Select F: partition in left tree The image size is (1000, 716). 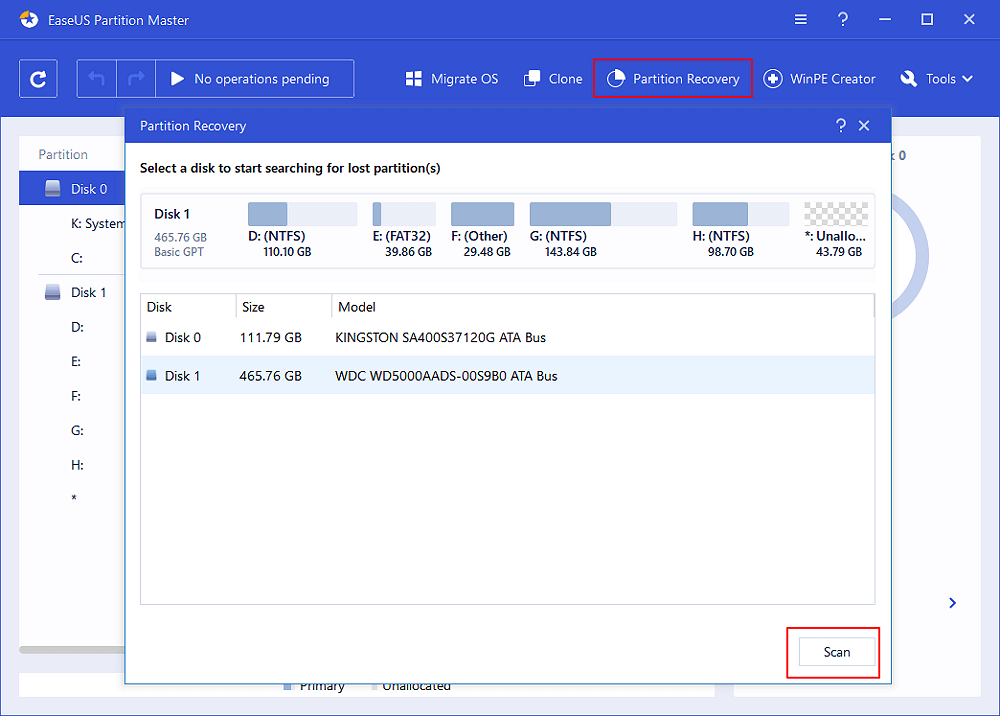pyautogui.click(x=76, y=396)
